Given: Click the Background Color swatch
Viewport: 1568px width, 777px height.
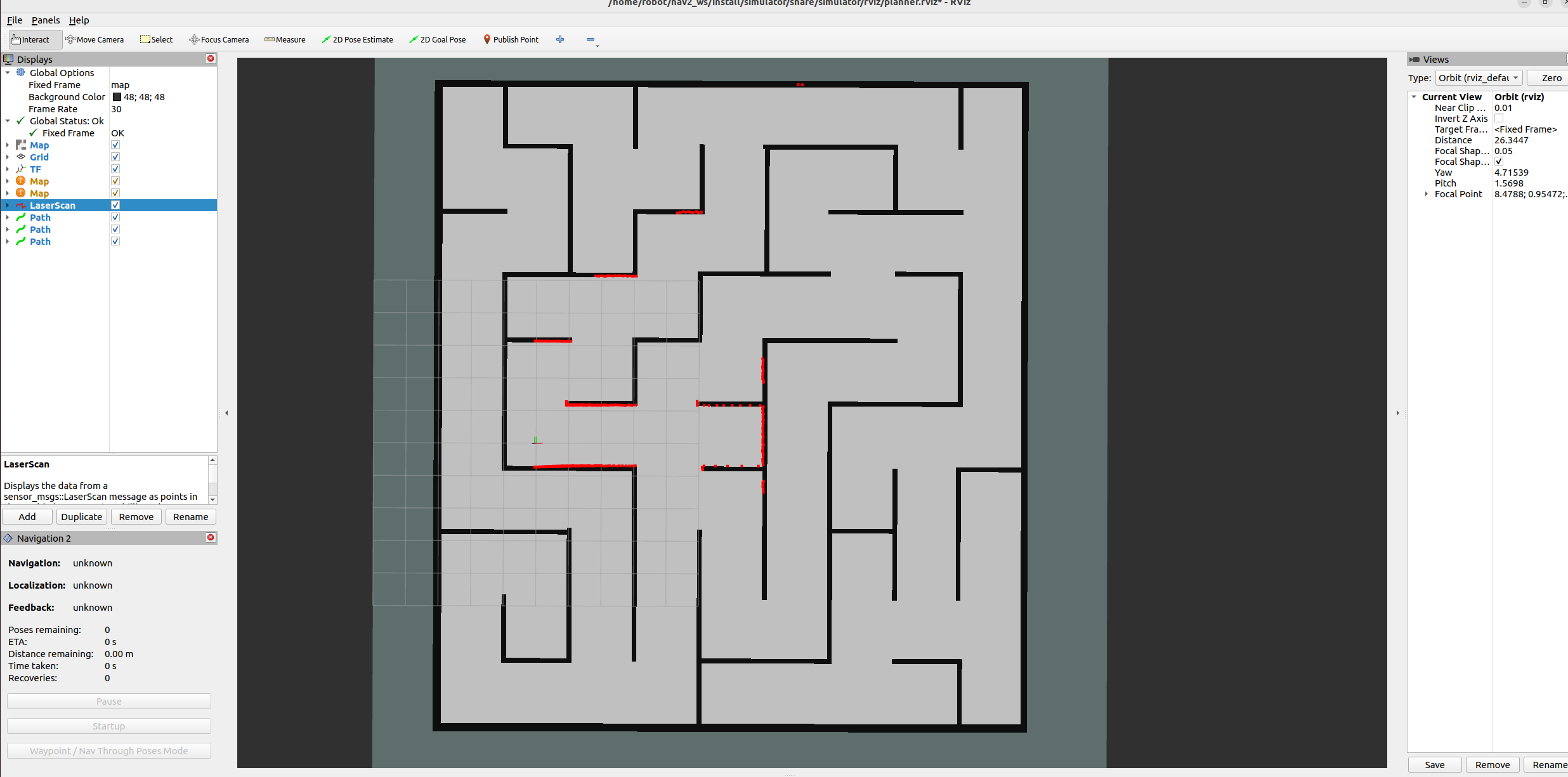Looking at the screenshot, I should [x=117, y=96].
